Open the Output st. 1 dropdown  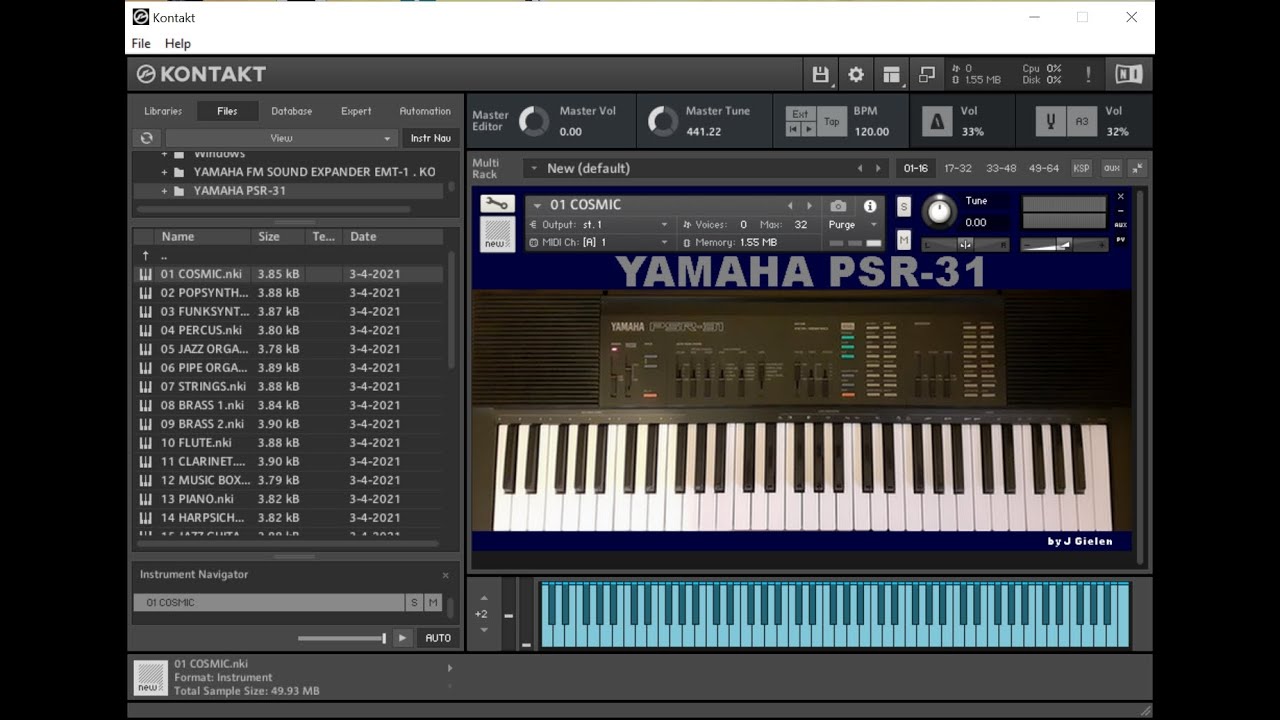click(599, 225)
